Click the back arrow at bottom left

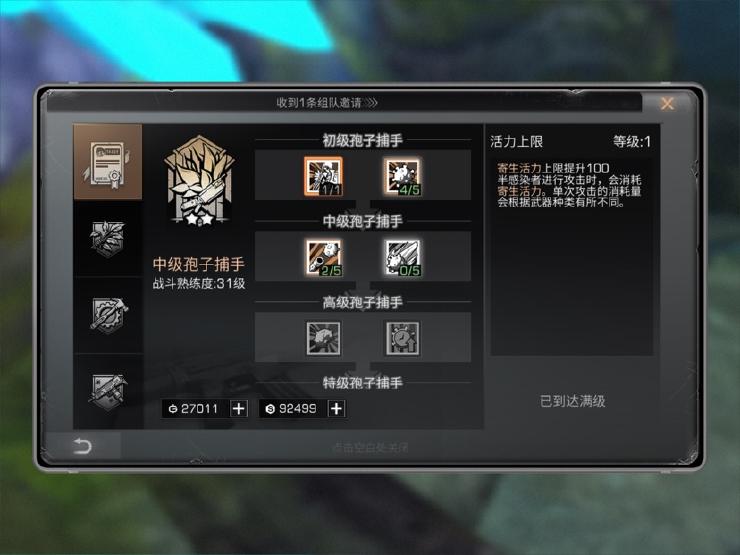coord(82,446)
